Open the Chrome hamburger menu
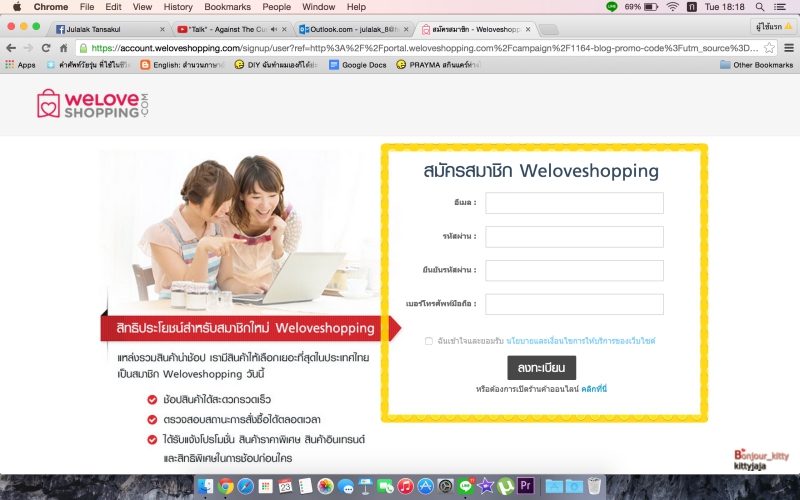The image size is (800, 500). [x=789, y=48]
